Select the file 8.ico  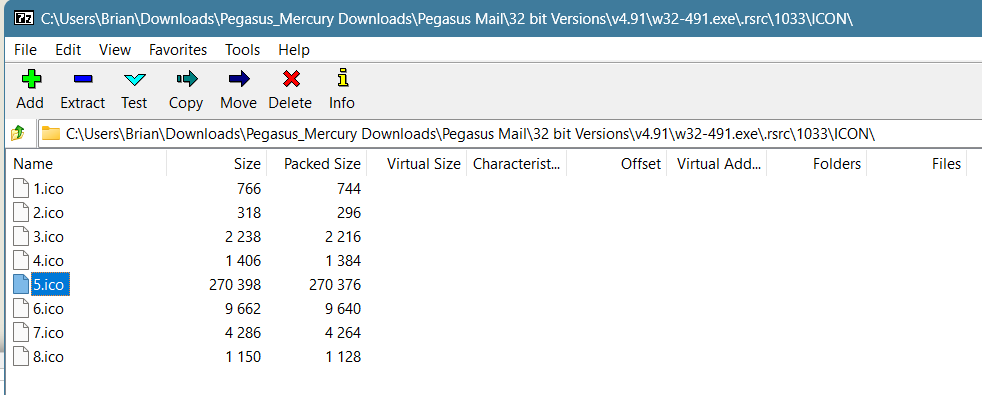48,357
